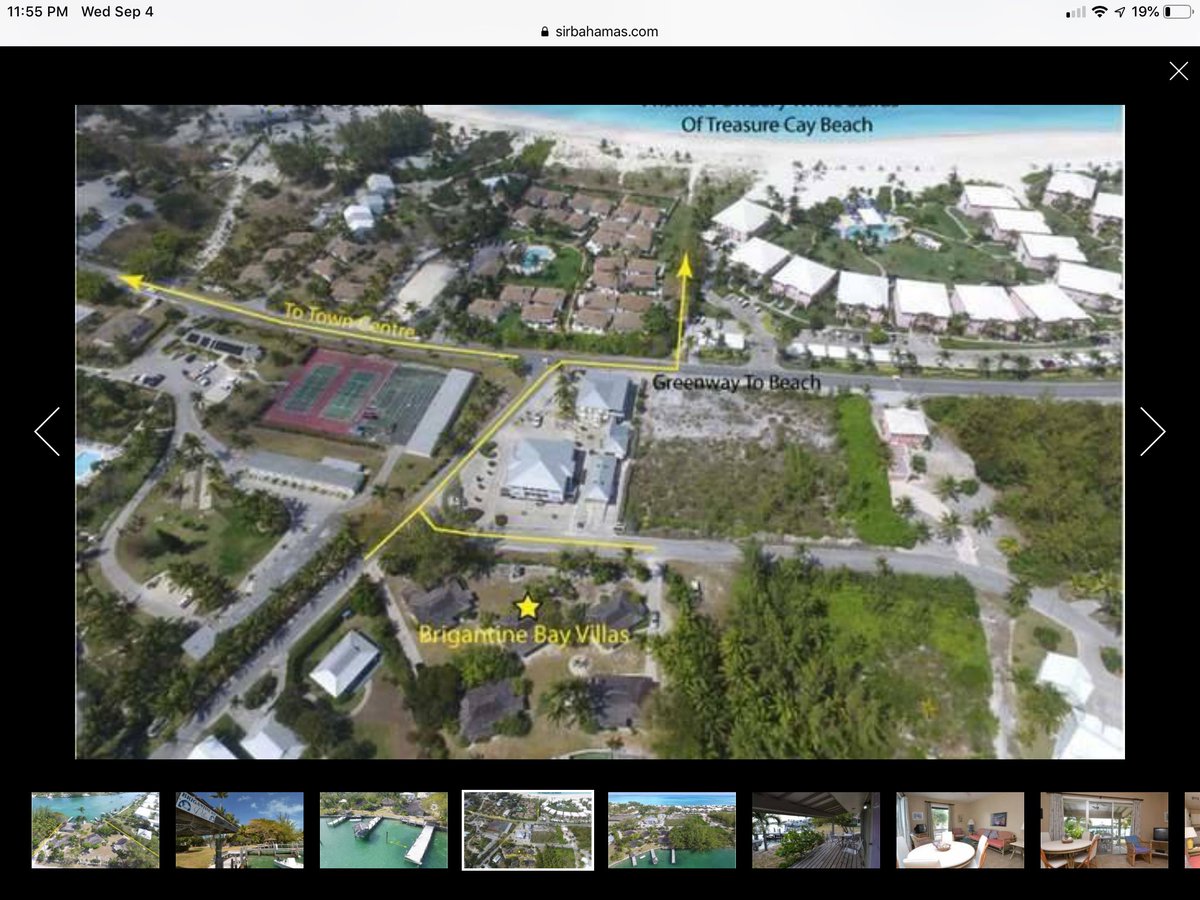Tap the date text Wed Sep 4
Image resolution: width=1200 pixels, height=900 pixels.
[x=117, y=12]
